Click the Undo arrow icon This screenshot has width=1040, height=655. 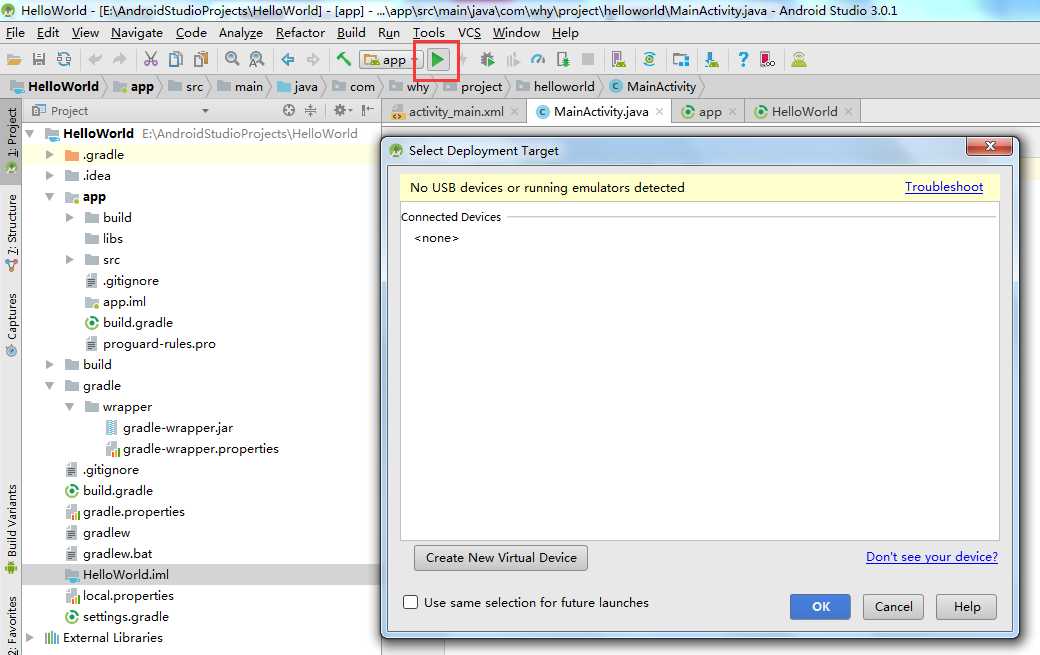tap(96, 60)
